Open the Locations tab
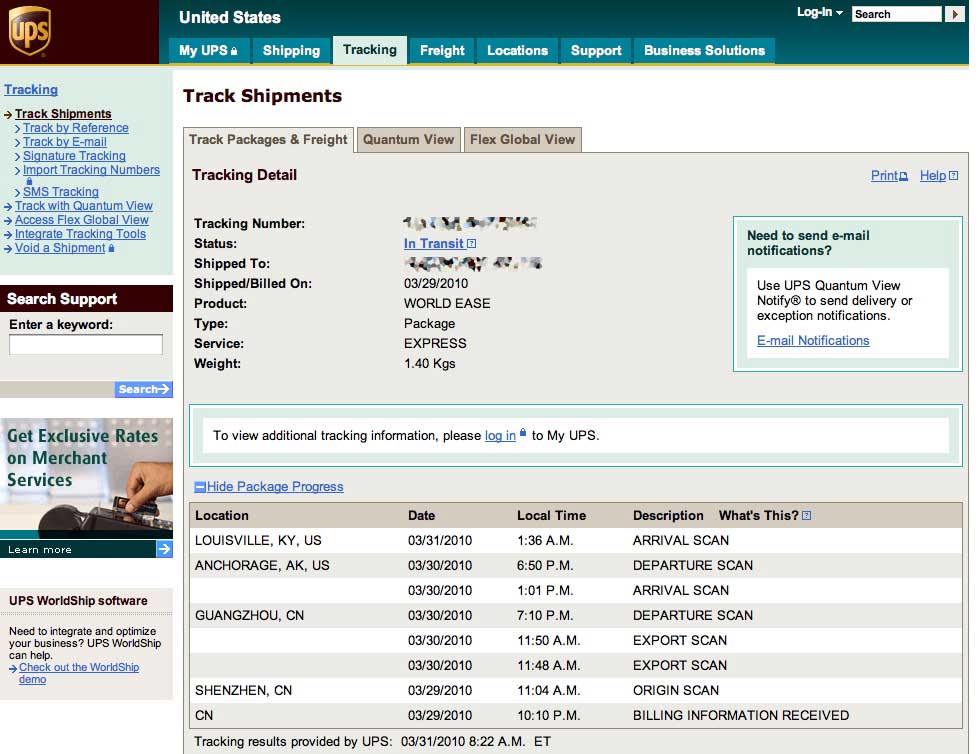The height and width of the screenshot is (754, 979). 517,51
